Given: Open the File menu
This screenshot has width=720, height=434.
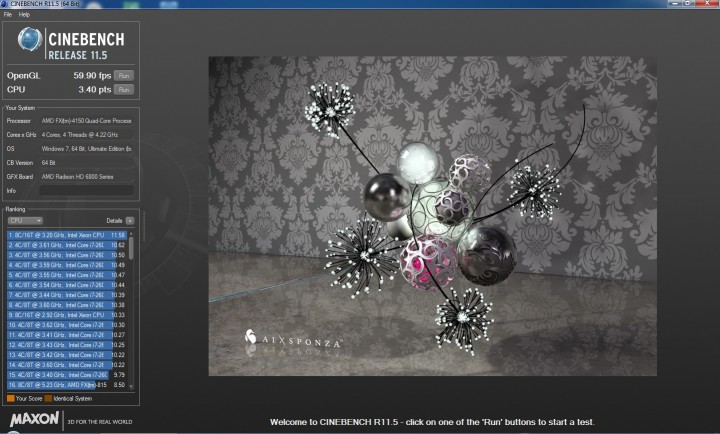Looking at the screenshot, I should pyautogui.click(x=8, y=15).
